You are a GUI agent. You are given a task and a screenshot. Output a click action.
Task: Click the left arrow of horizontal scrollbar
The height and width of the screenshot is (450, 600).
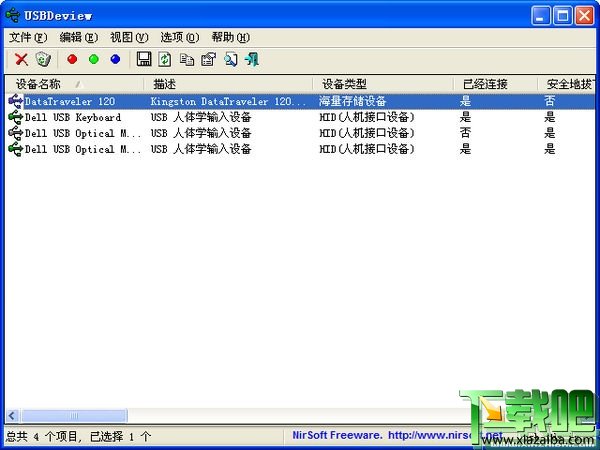click(x=12, y=415)
